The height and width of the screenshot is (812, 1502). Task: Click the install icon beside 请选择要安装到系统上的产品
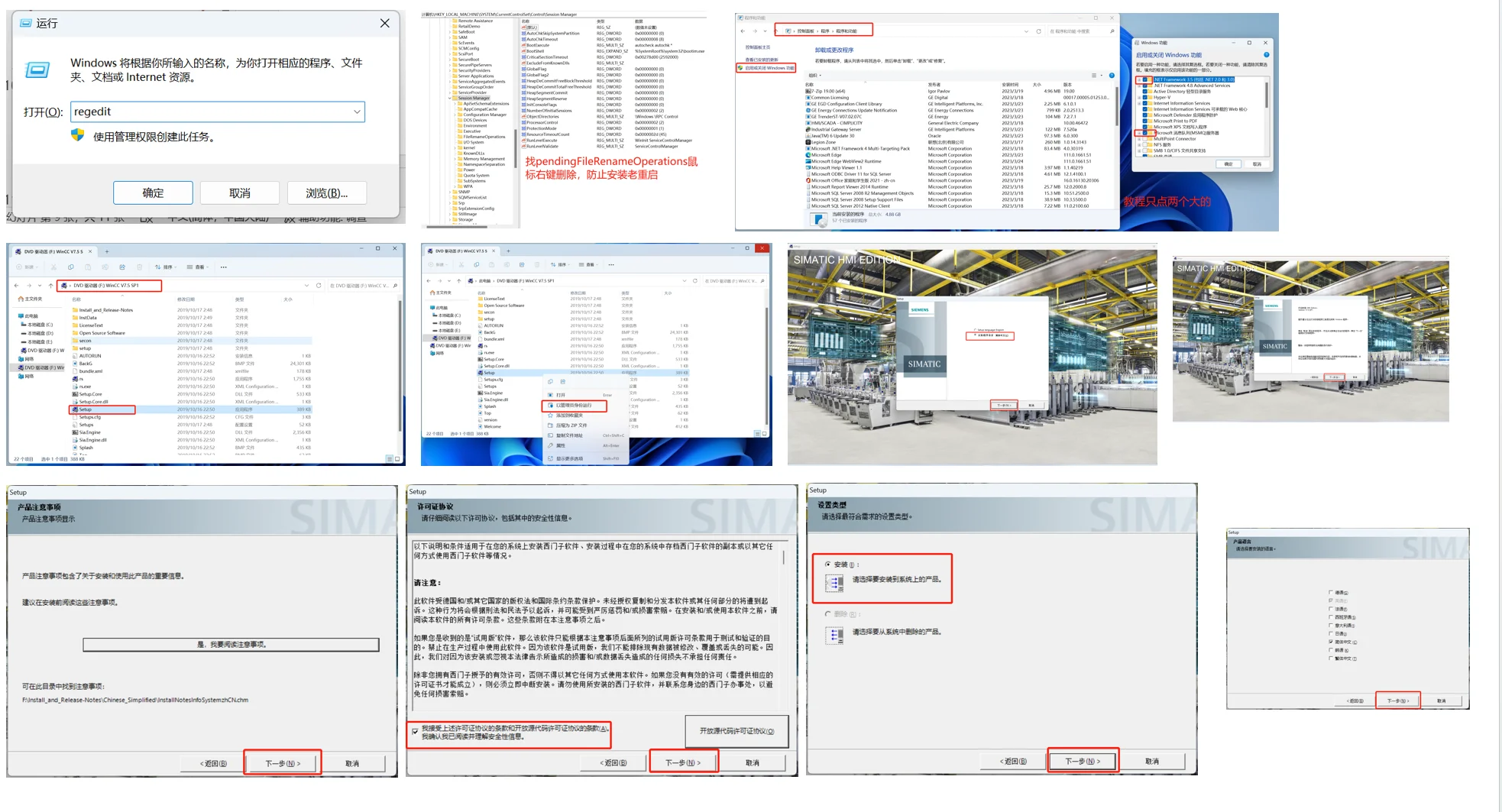click(x=835, y=584)
